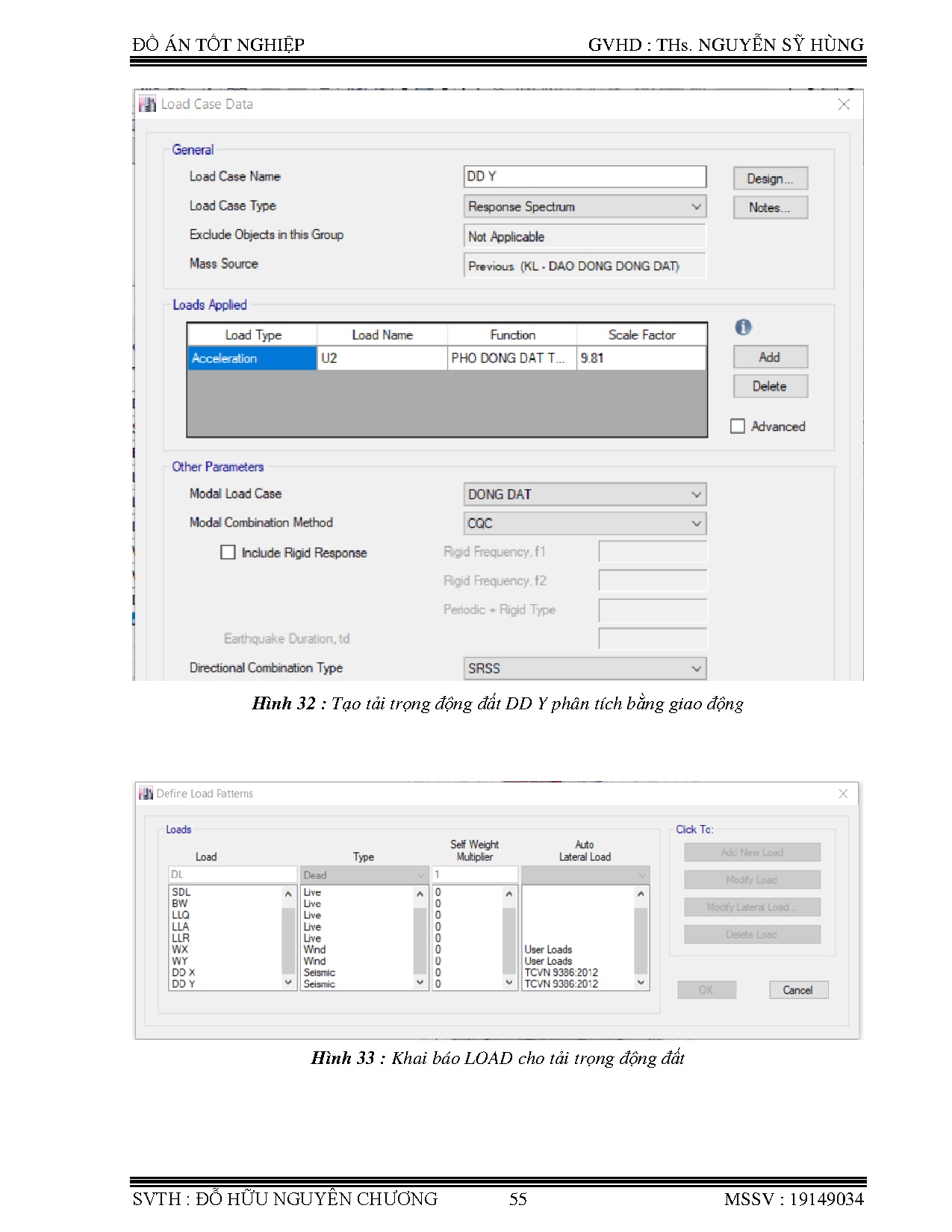Click the Load Case Data window icon

(148, 105)
